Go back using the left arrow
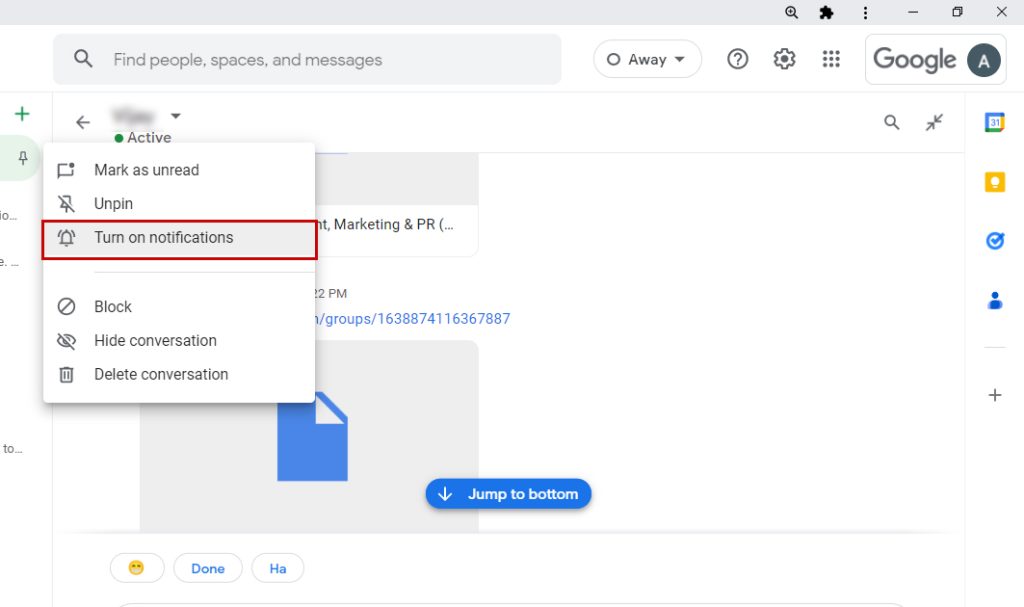 [83, 123]
